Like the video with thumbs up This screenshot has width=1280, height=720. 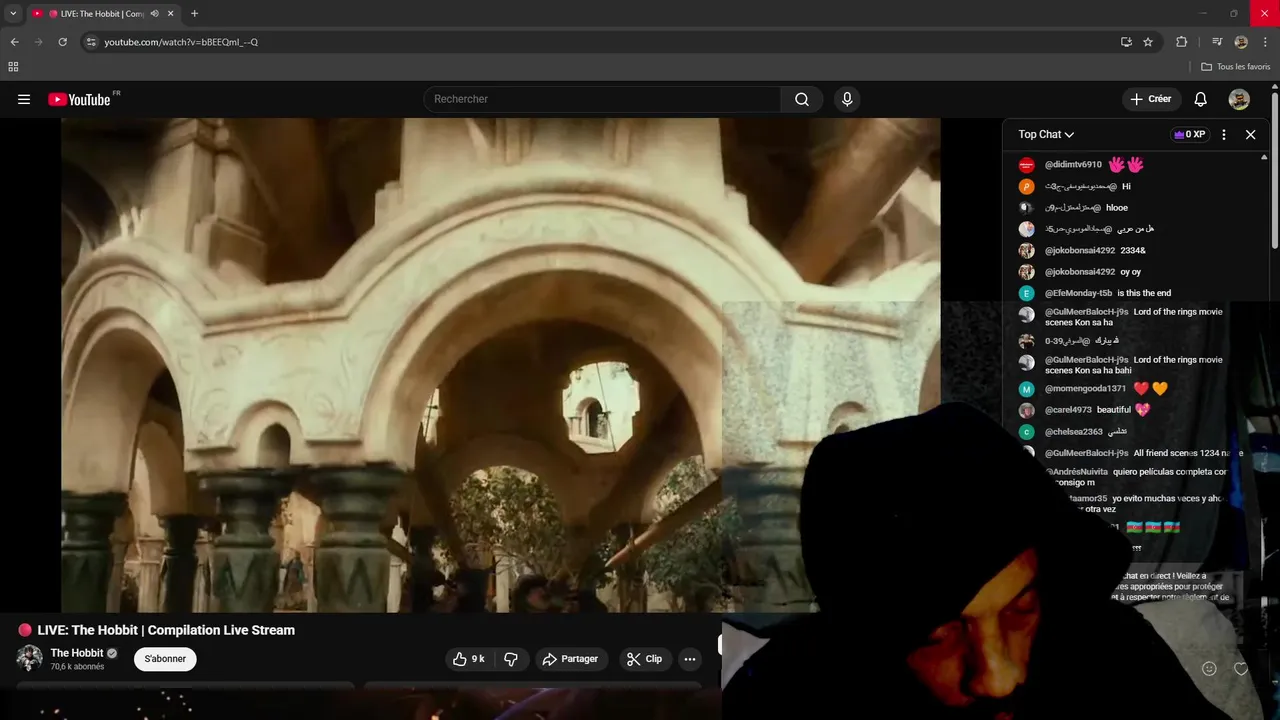[x=469, y=659]
